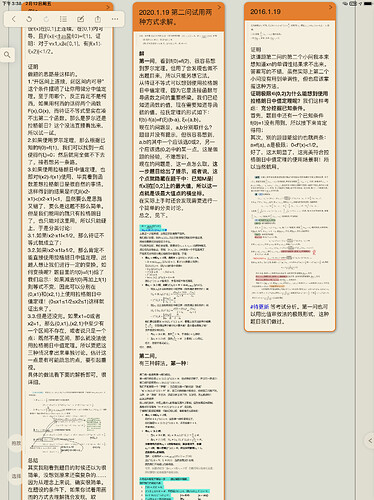Expand the leftmost card's header chevron
The width and height of the screenshot is (374, 500).
coord(108,7)
